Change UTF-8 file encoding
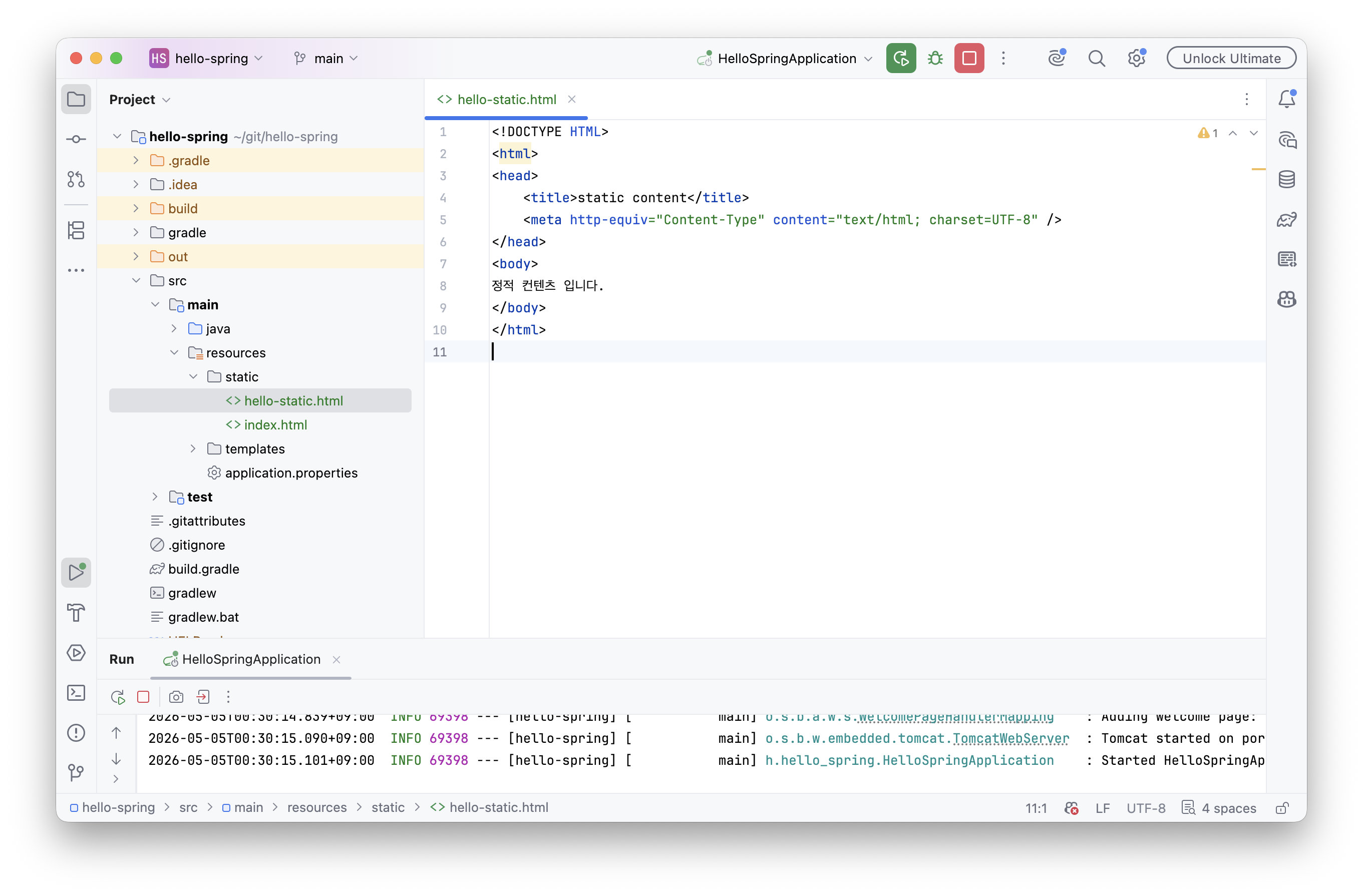The height and width of the screenshot is (896, 1363). pos(1145,808)
